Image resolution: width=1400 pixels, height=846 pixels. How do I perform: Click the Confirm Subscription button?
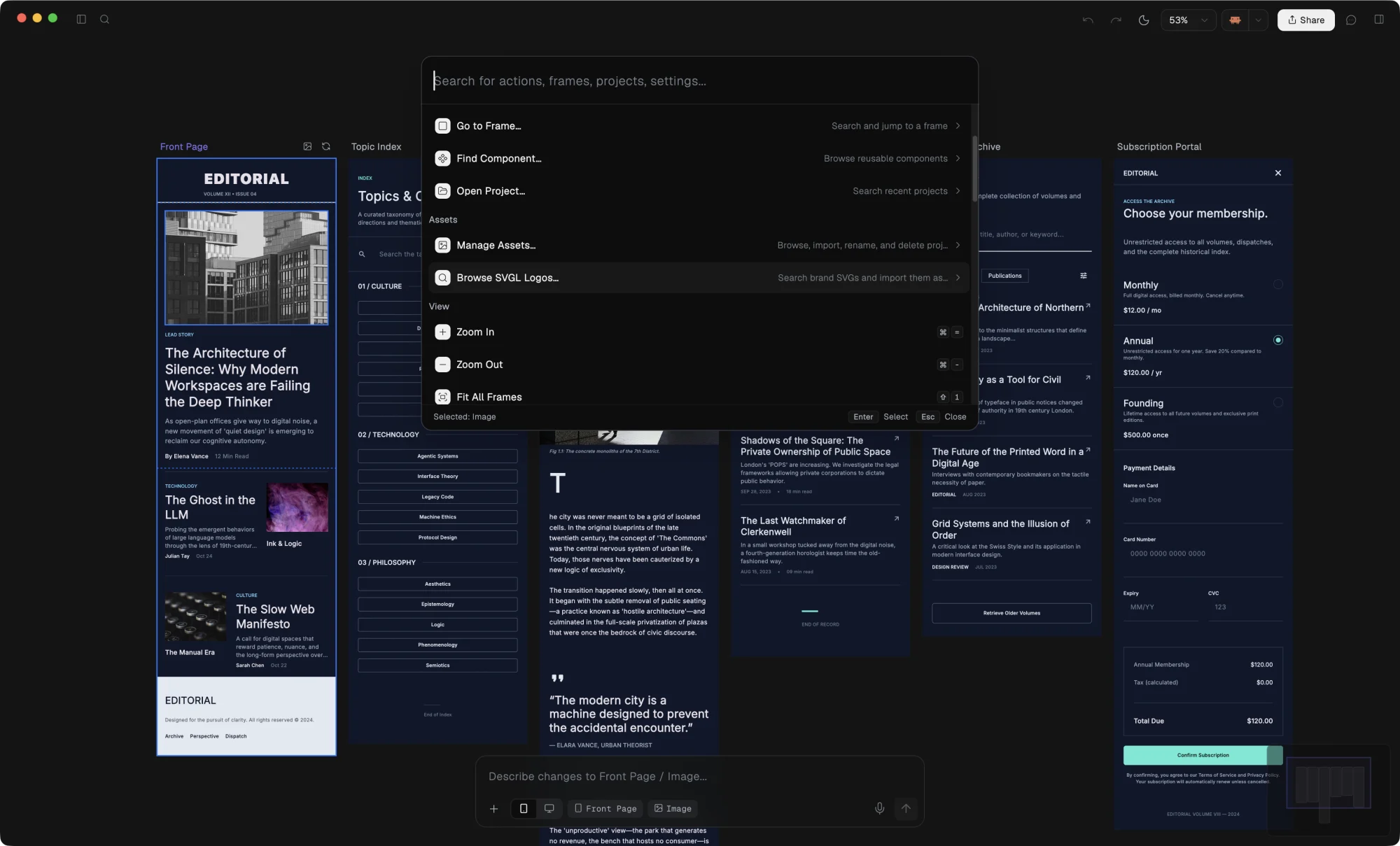(x=1203, y=755)
